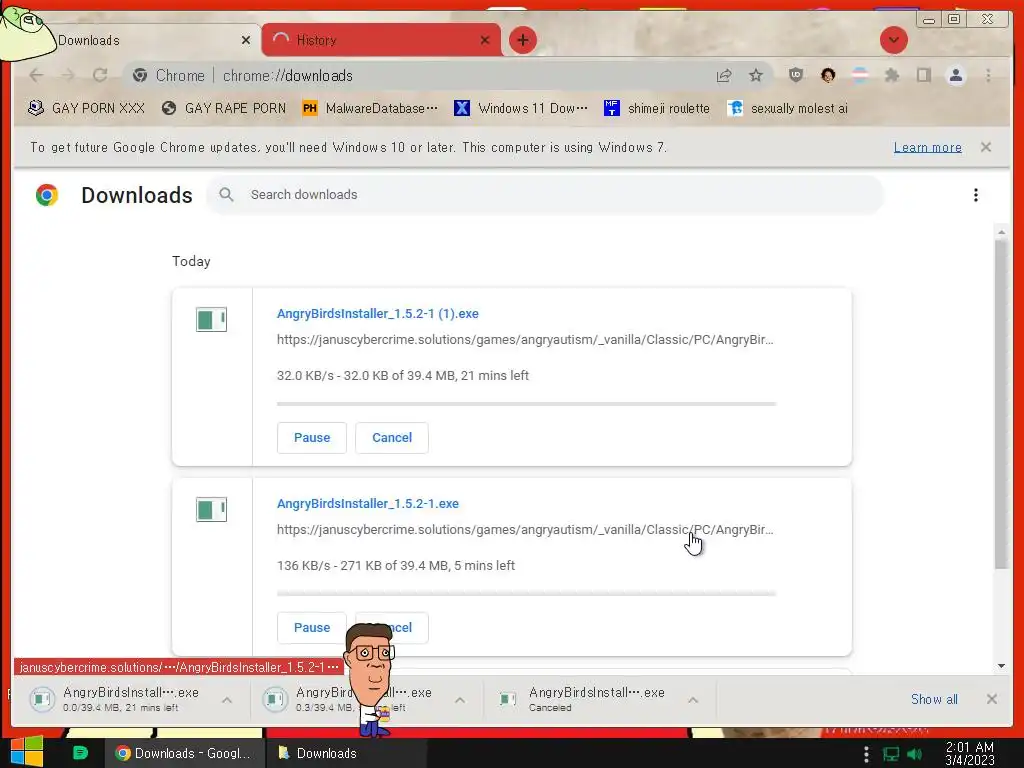1024x768 pixels.
Task: Focus the Search downloads field
Action: tap(545, 195)
